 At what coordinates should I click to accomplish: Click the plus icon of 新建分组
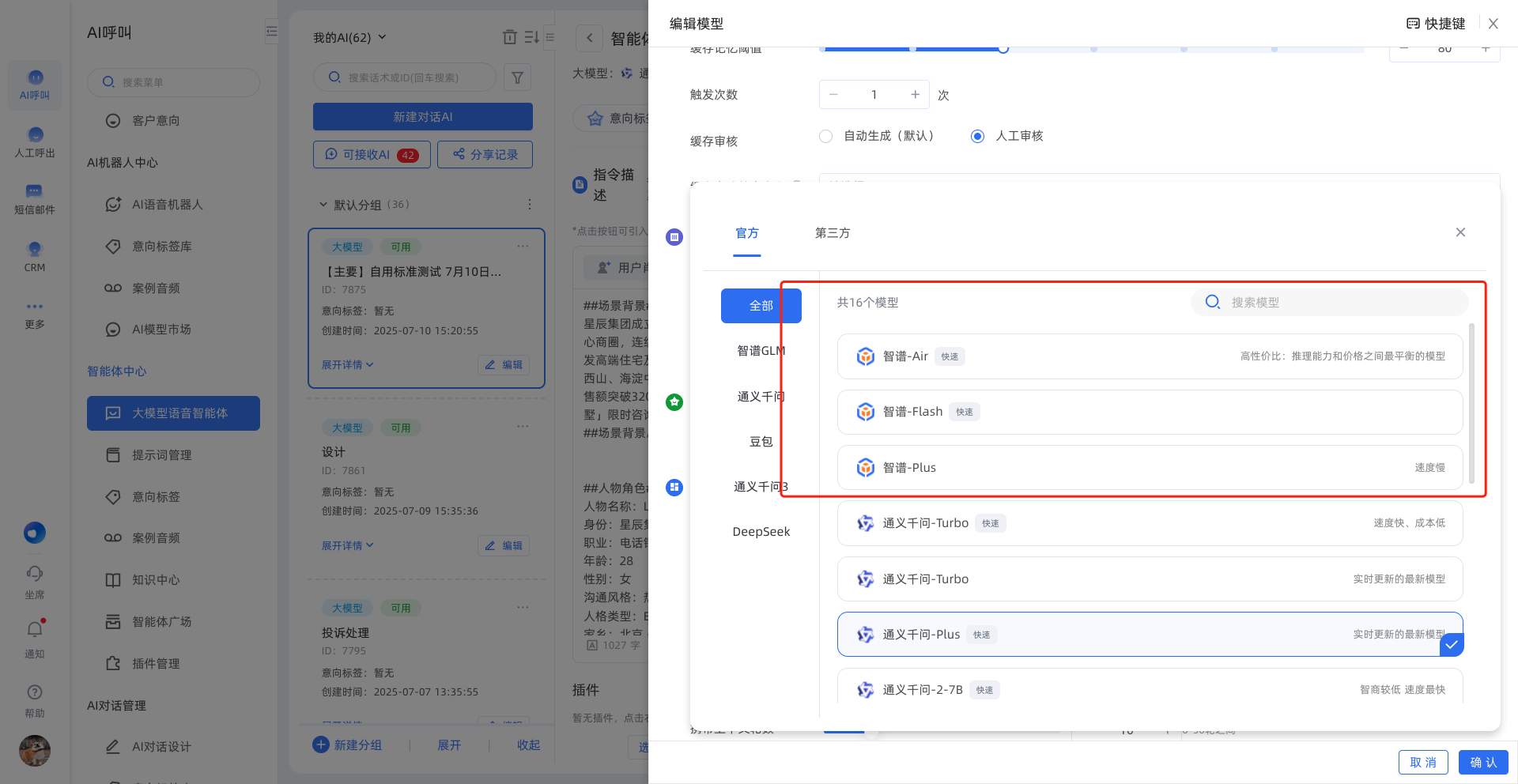(320, 744)
